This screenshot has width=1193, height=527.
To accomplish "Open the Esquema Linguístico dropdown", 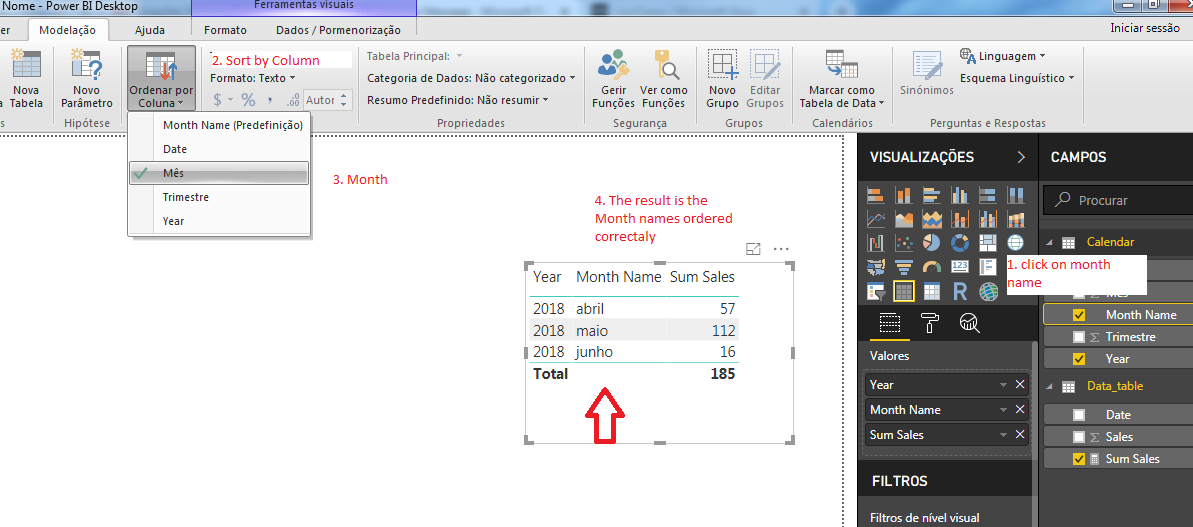I will pos(1017,78).
